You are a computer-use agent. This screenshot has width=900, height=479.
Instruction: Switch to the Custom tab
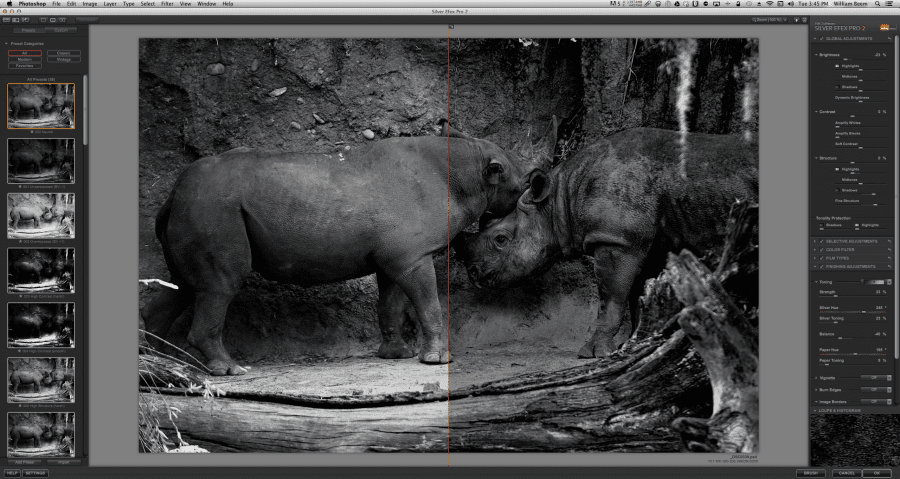coord(60,30)
